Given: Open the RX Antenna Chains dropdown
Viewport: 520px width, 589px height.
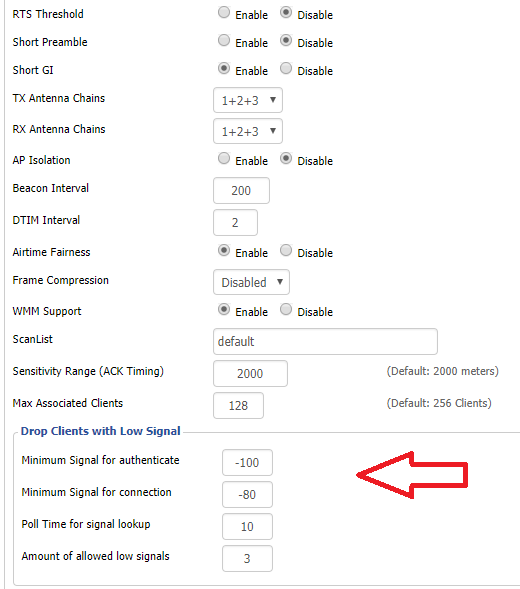Looking at the screenshot, I should pyautogui.click(x=248, y=131).
